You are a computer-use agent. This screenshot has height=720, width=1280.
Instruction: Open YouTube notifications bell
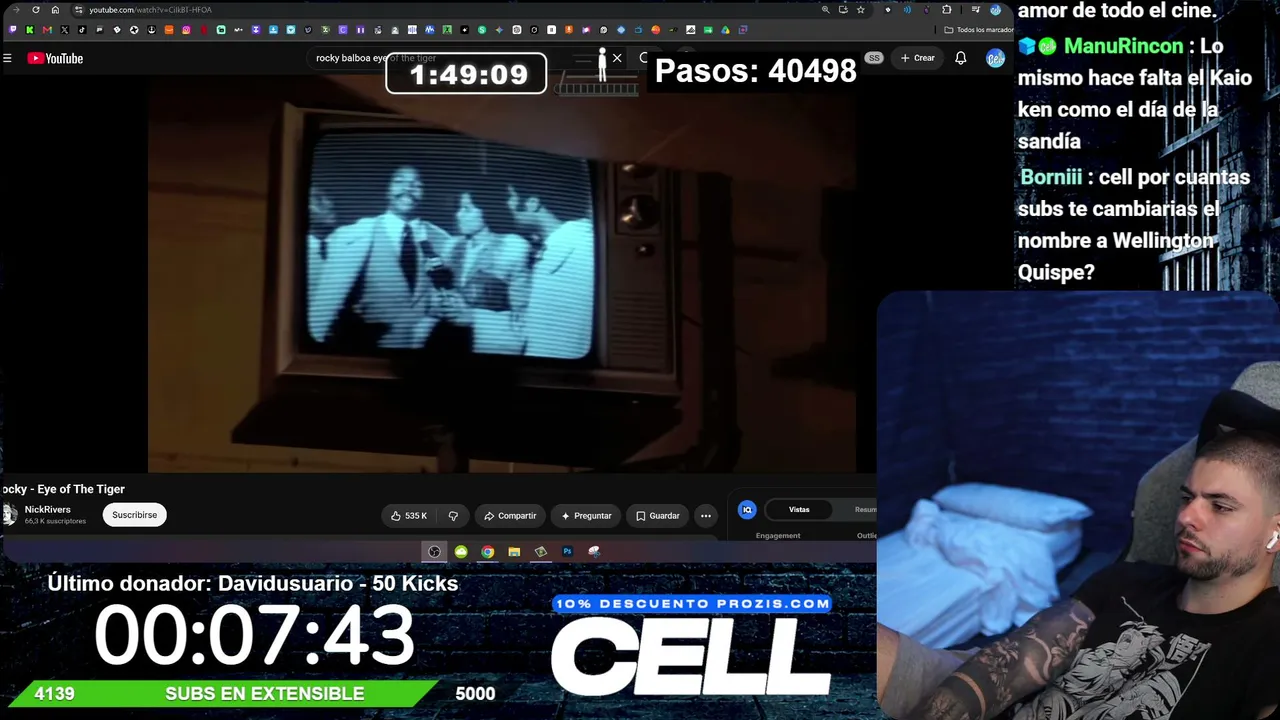[x=960, y=58]
